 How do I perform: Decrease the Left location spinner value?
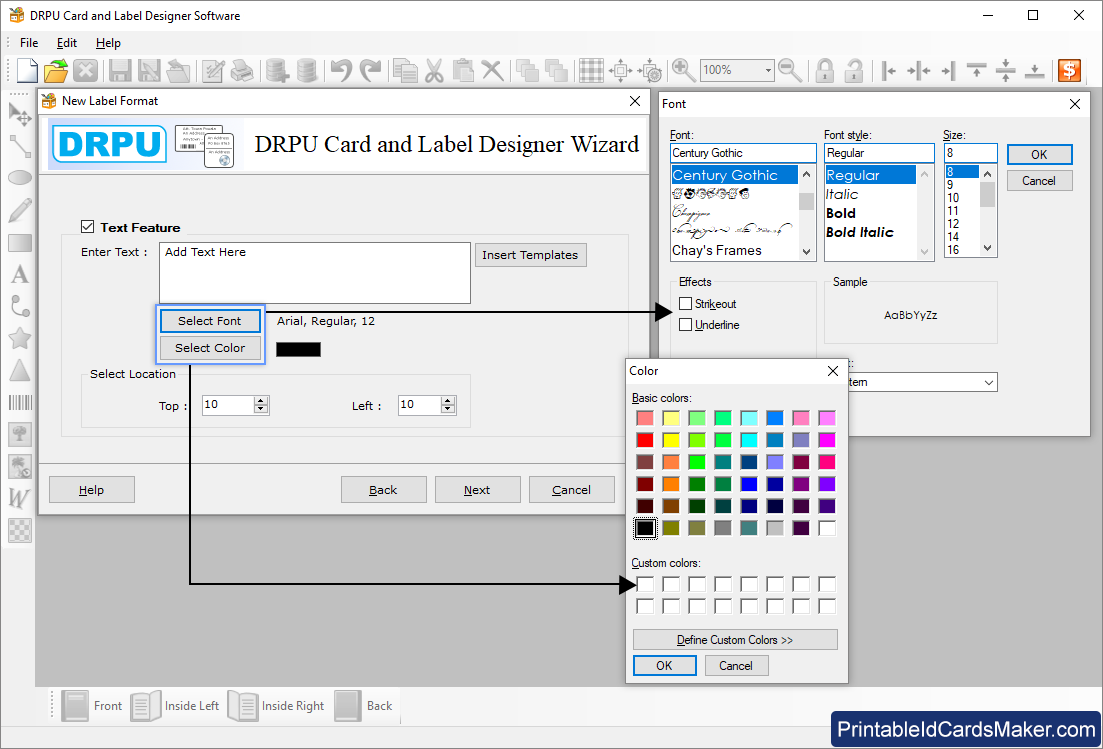pyautogui.click(x=448, y=409)
